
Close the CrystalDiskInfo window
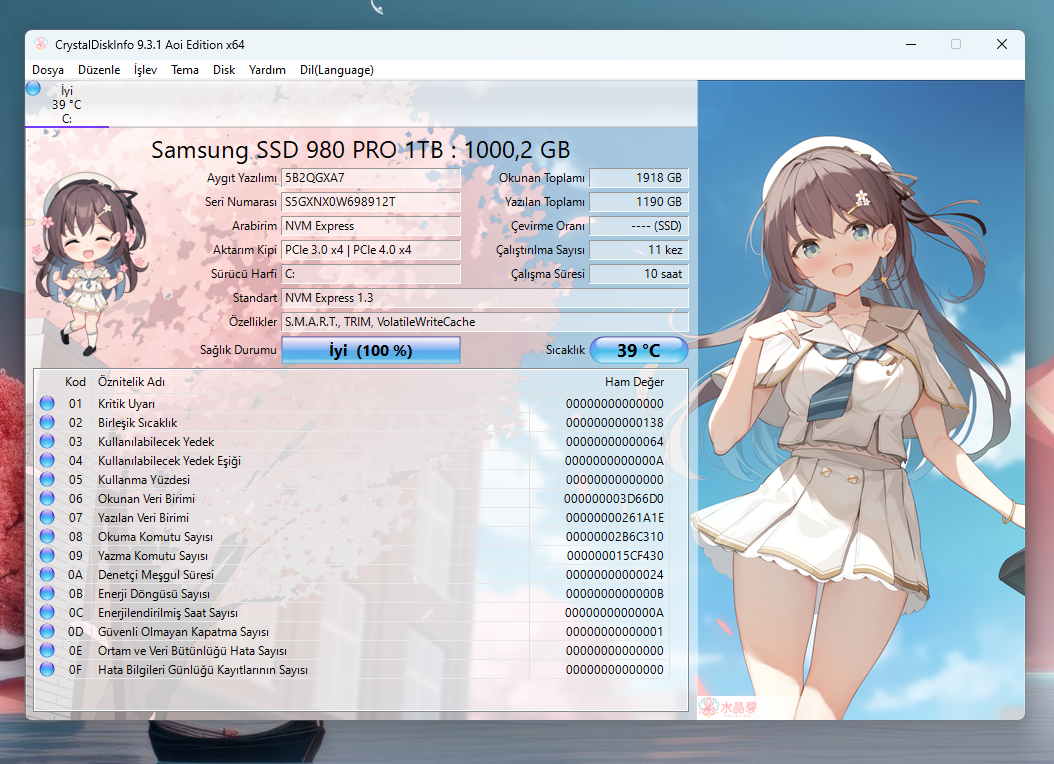pyautogui.click(x=1002, y=44)
